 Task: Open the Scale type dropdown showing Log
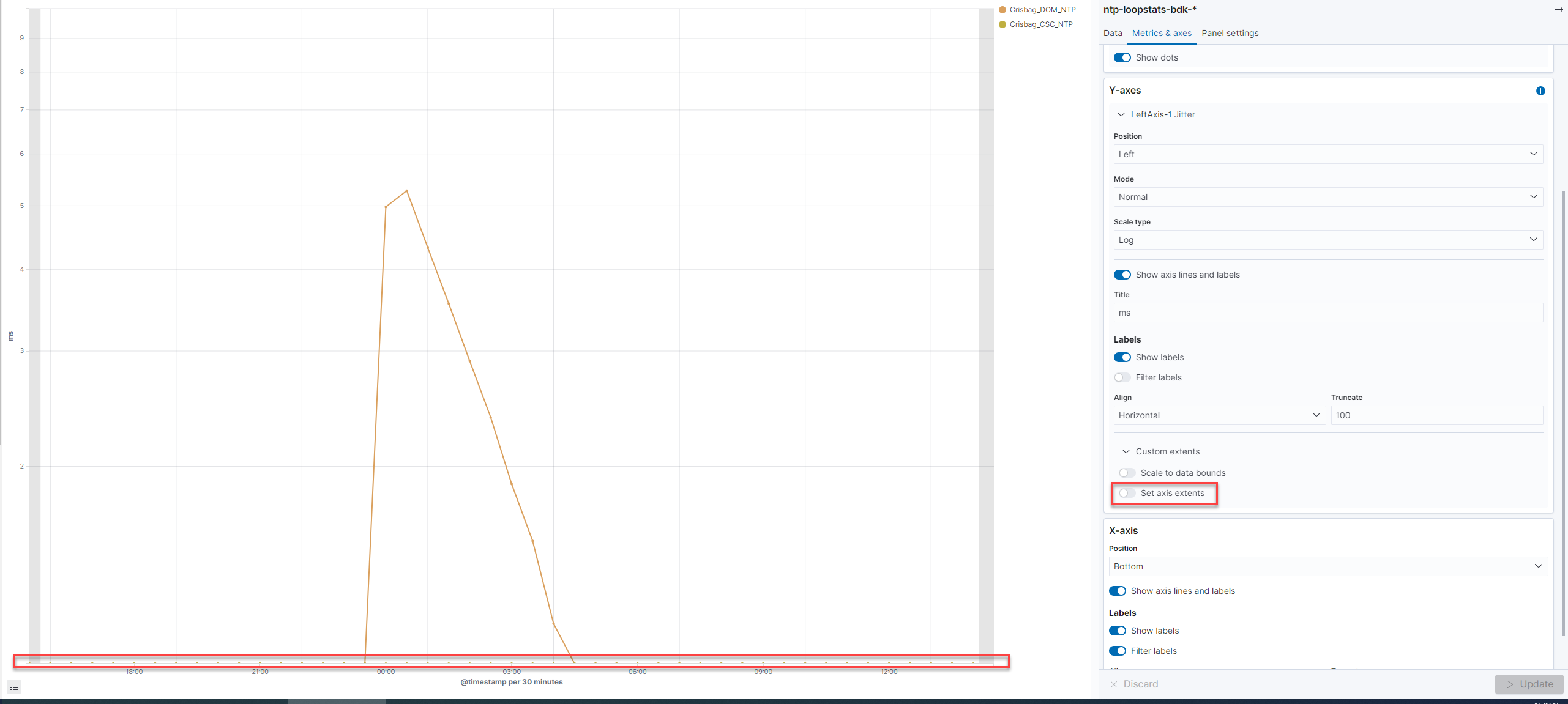(1327, 239)
